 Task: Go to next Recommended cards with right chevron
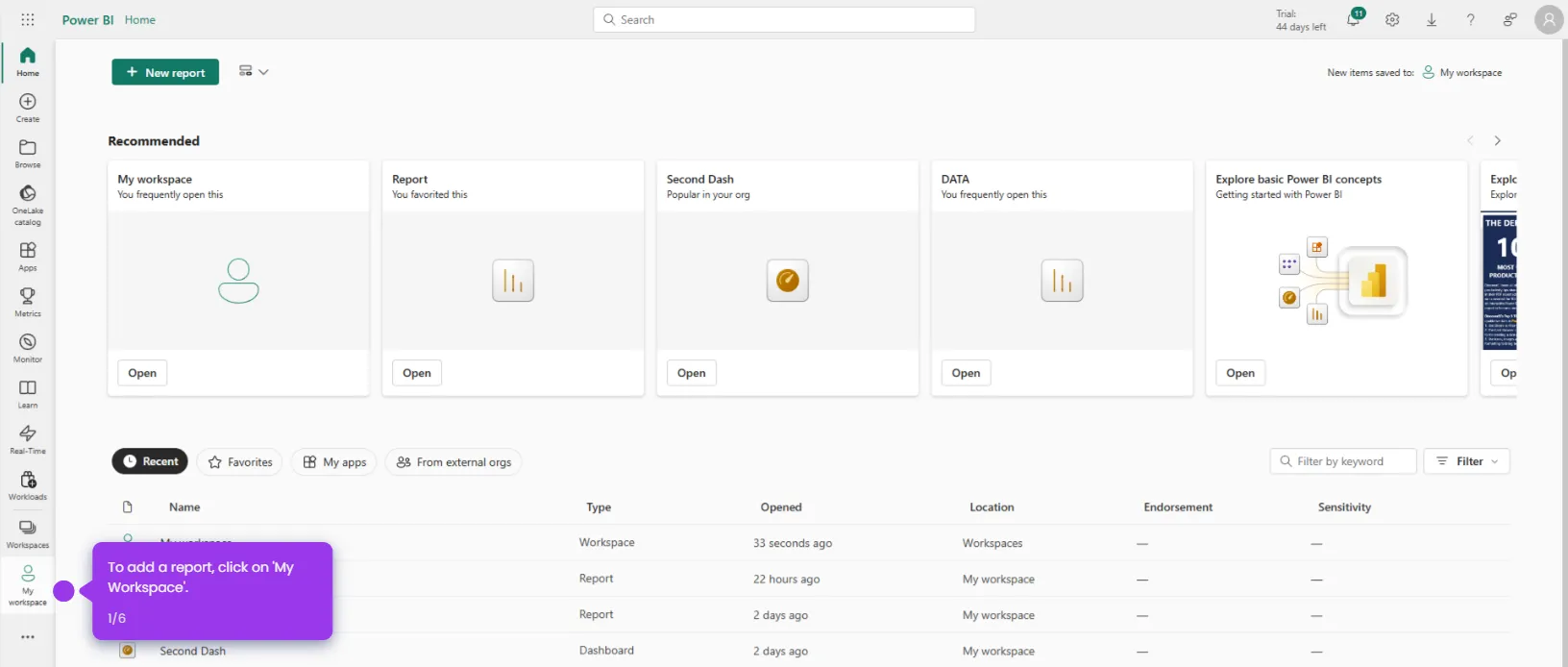(x=1497, y=140)
